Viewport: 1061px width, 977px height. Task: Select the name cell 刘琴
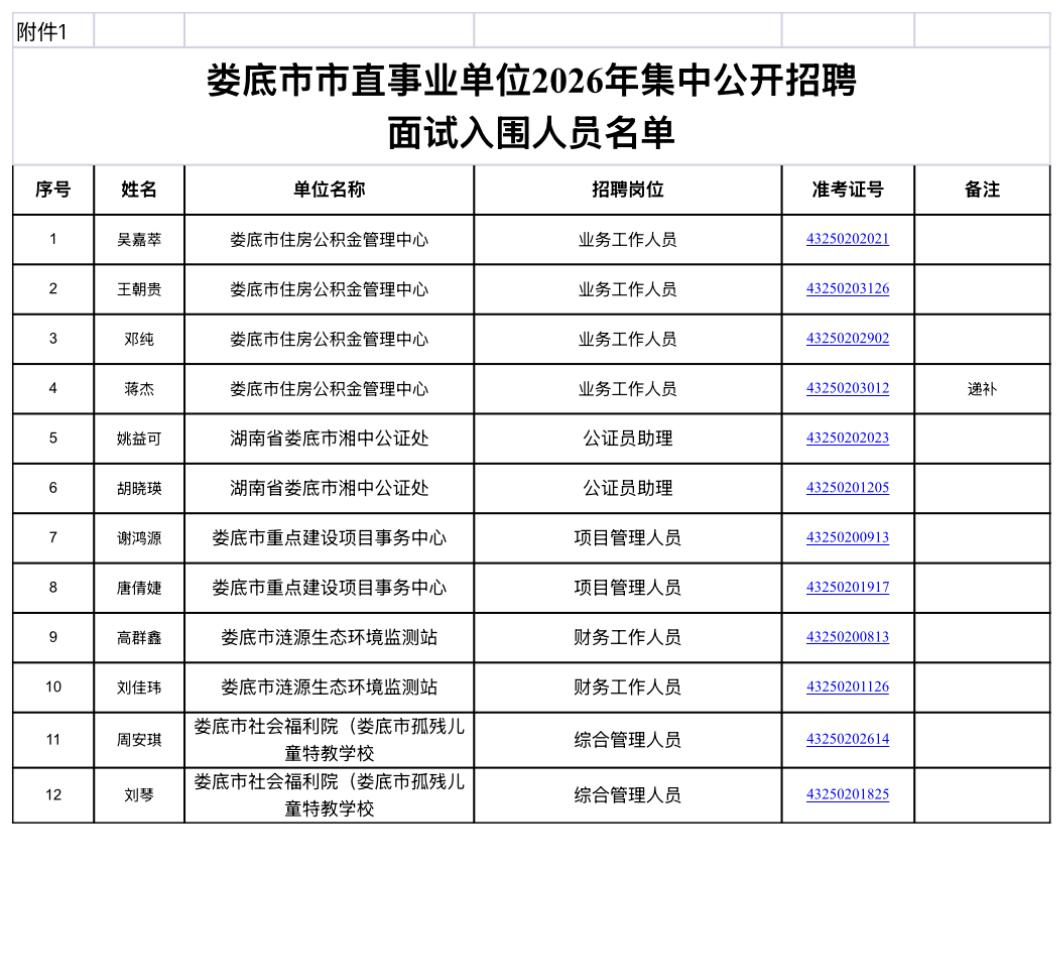tap(139, 795)
